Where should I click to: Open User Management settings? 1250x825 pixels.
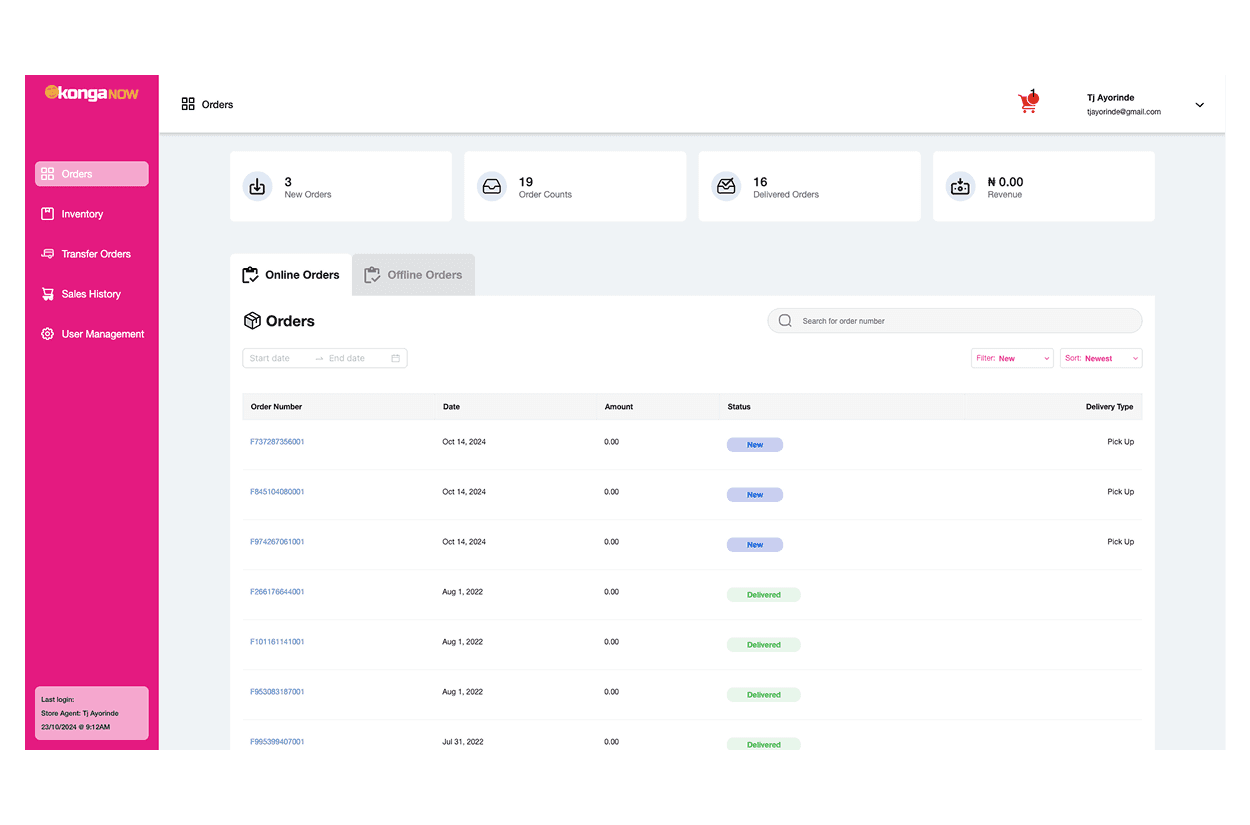coord(102,334)
